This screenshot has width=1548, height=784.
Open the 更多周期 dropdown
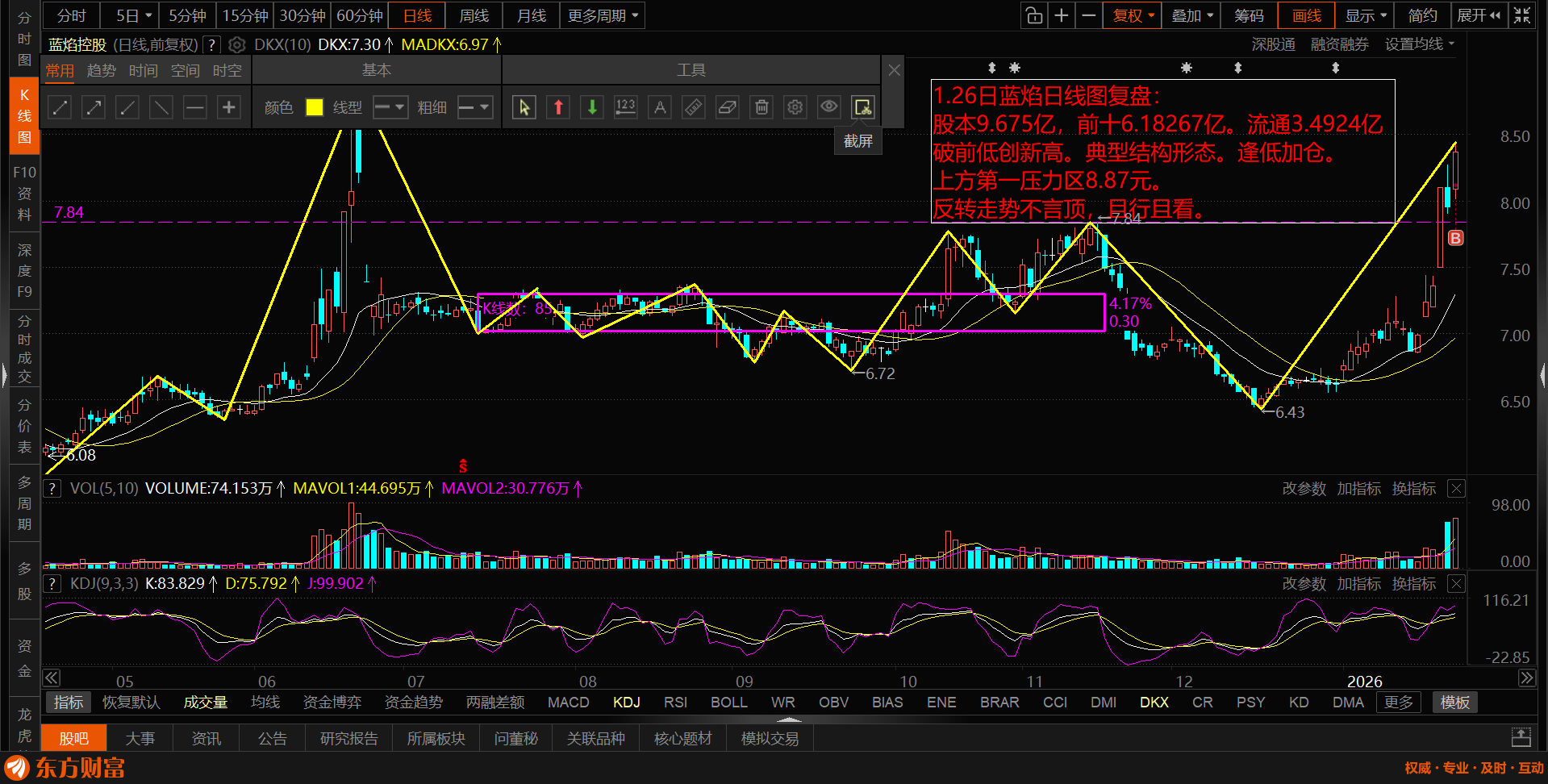(603, 15)
